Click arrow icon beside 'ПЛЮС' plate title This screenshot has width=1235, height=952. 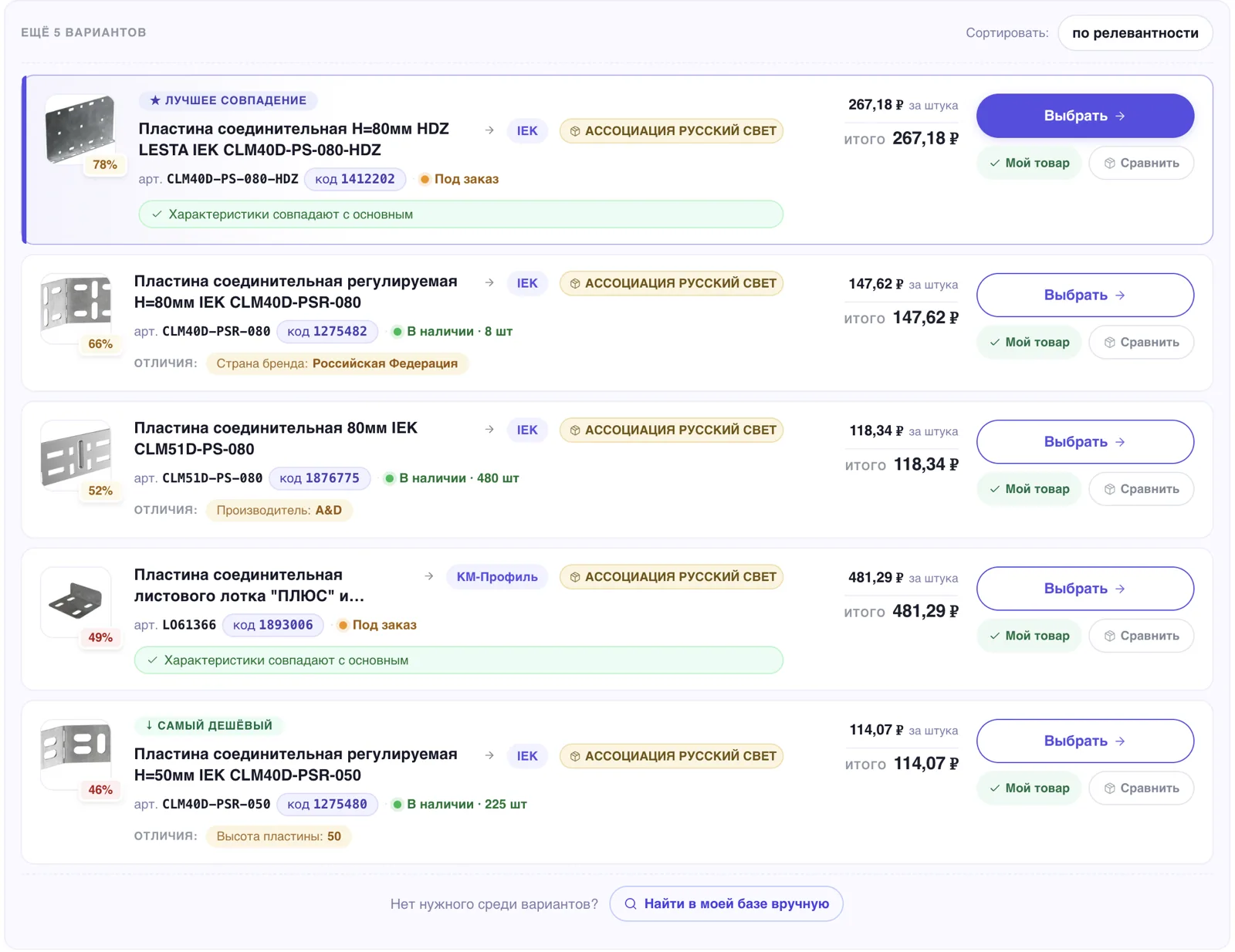point(429,576)
